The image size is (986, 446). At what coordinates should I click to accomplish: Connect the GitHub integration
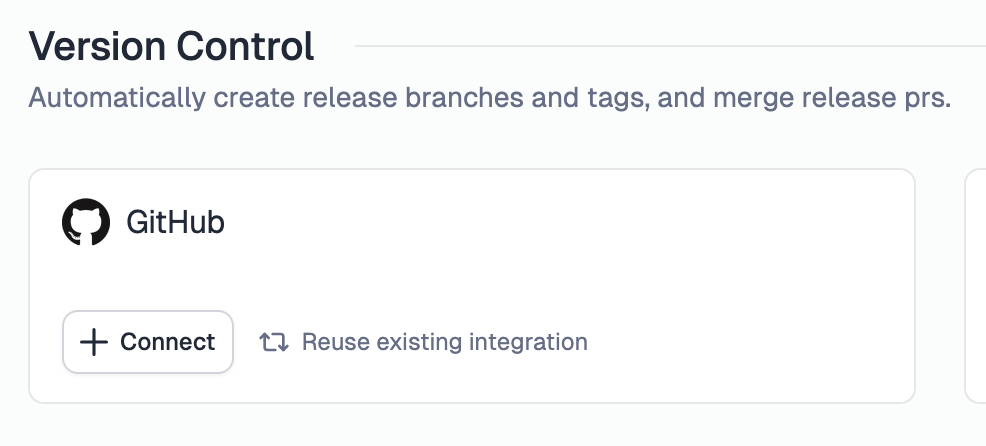tap(148, 342)
